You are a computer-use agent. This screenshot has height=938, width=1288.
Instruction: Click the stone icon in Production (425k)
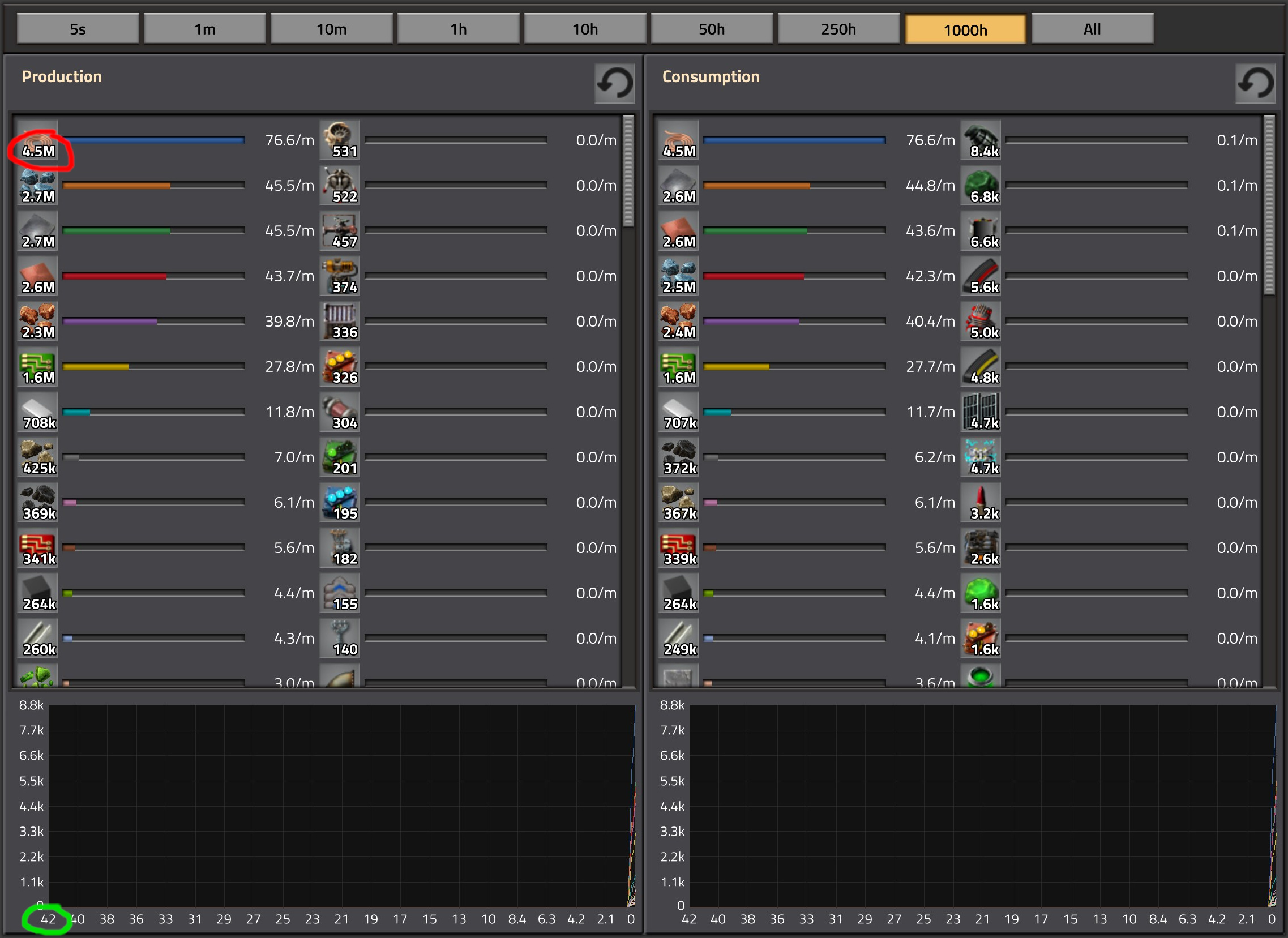(x=37, y=457)
